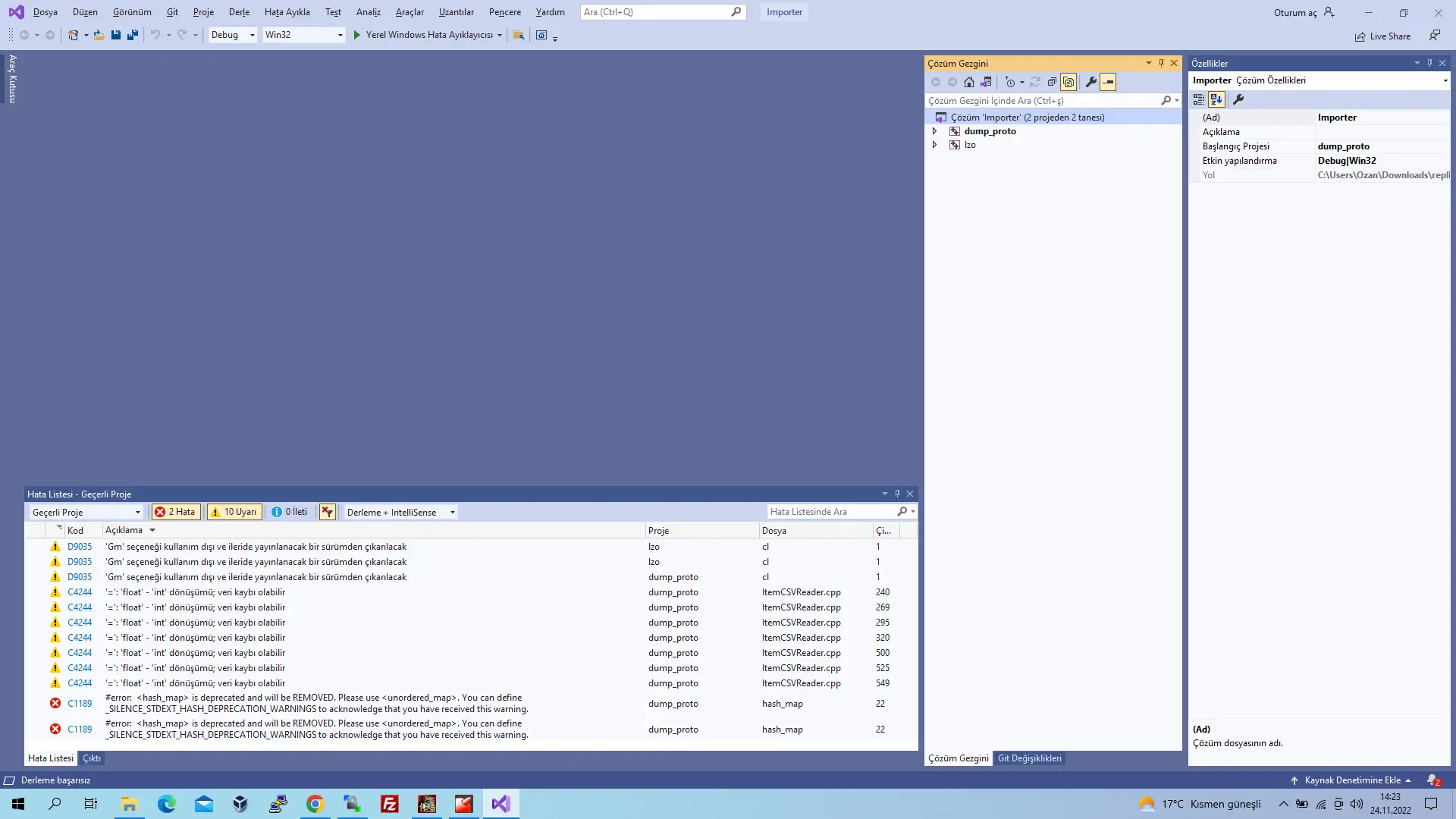The image size is (1456, 819).
Task: Click the Property Pages wrench in Özellikler
Action: [x=1238, y=99]
